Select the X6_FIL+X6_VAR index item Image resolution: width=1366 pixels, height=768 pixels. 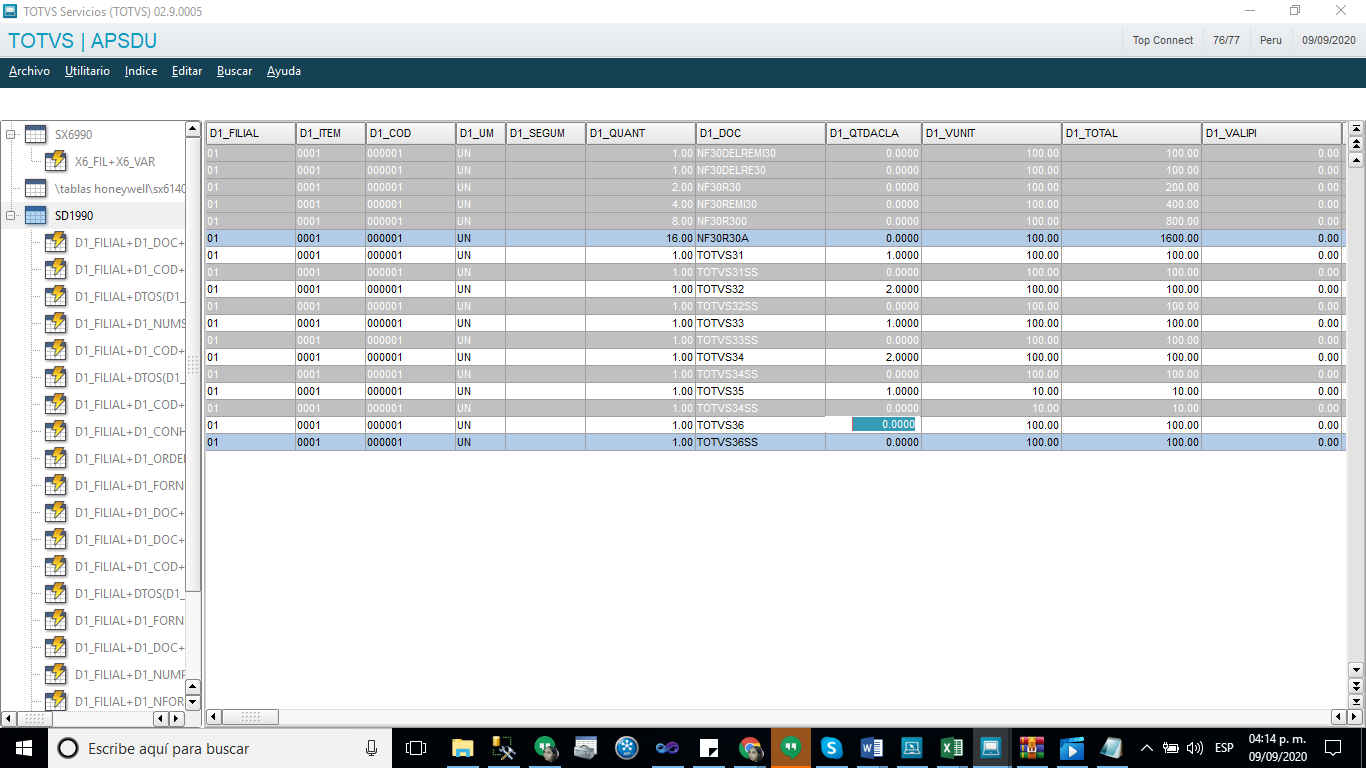point(115,162)
